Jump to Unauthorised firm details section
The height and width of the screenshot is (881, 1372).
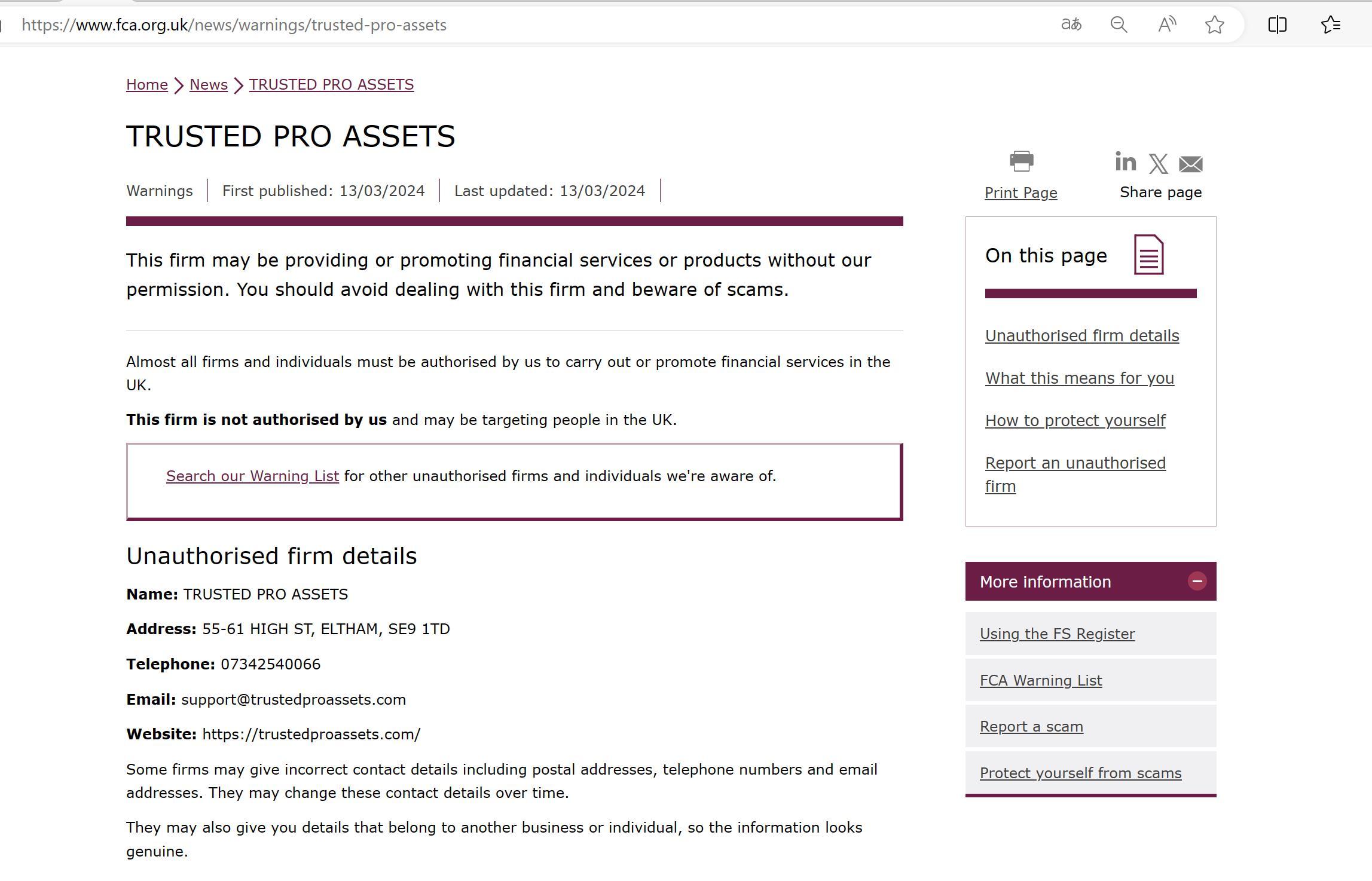click(1082, 336)
